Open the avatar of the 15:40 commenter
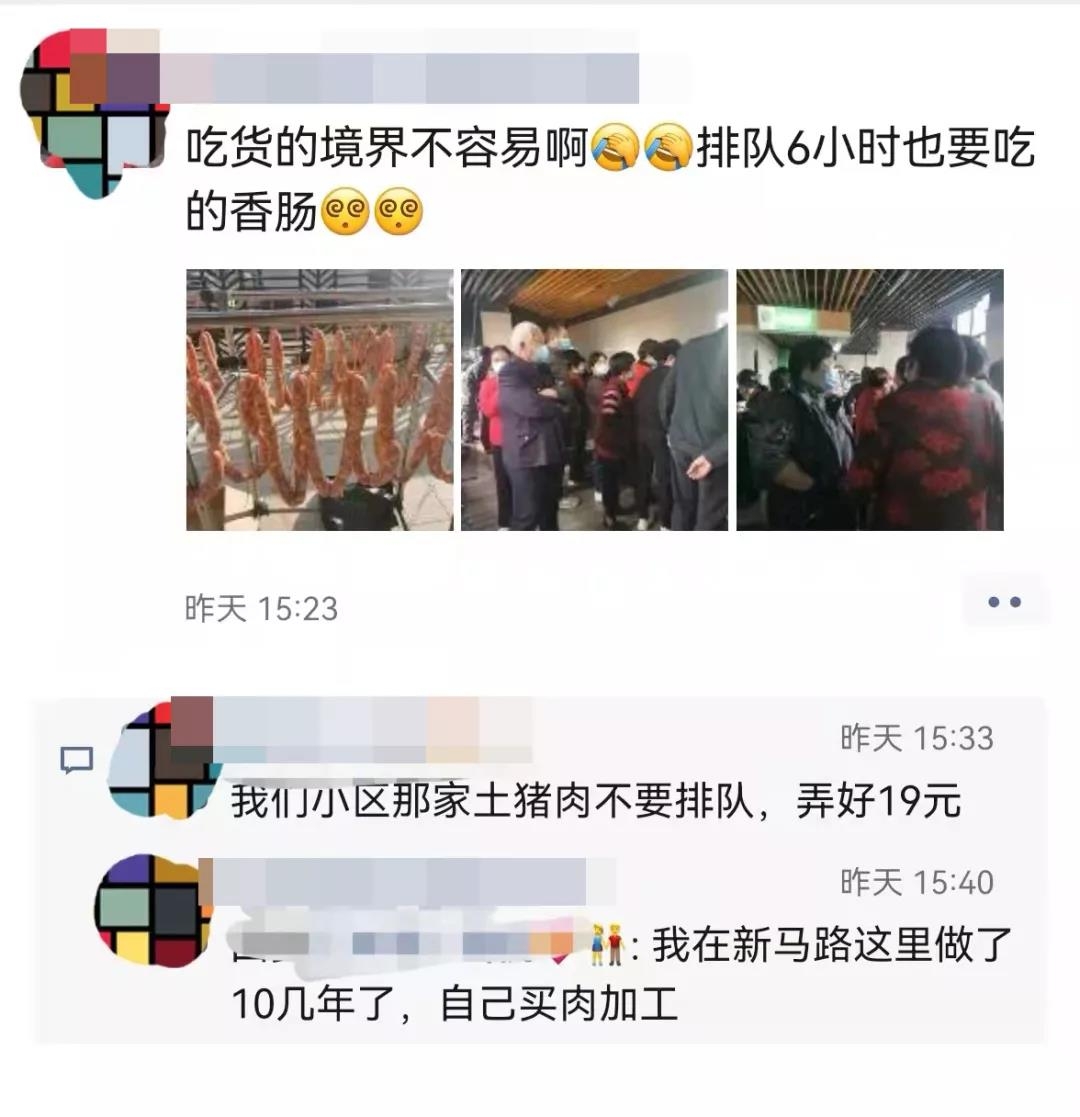 pos(153,910)
